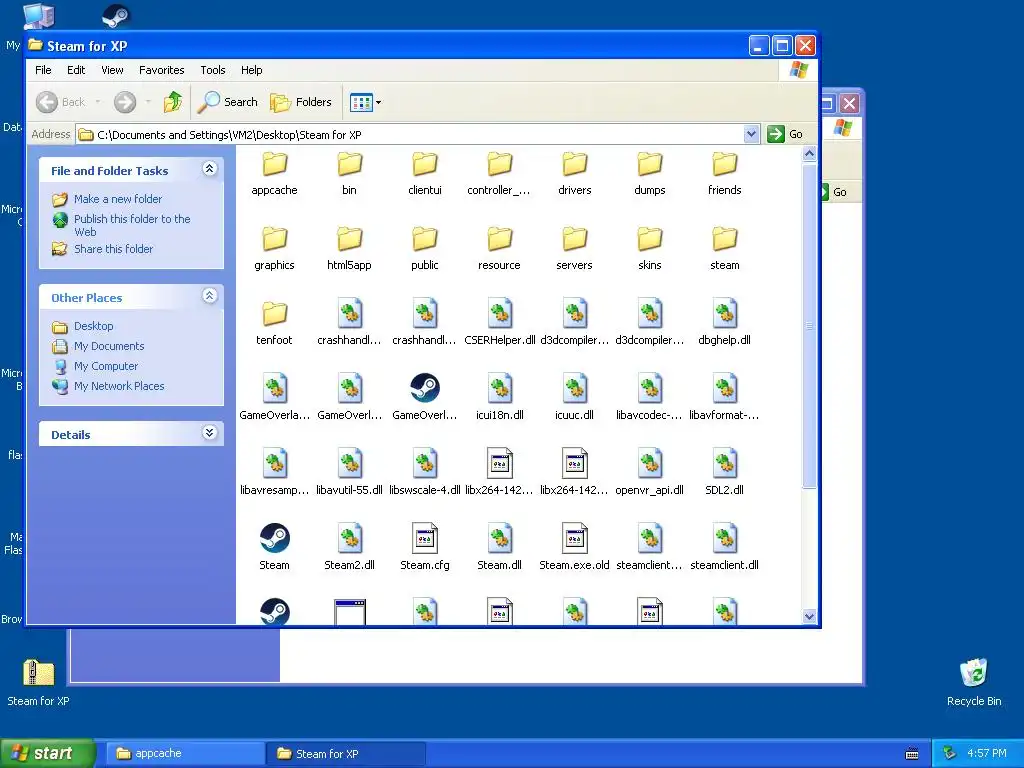Go to My Computer link
Screen dimensions: 1024x768
106,366
